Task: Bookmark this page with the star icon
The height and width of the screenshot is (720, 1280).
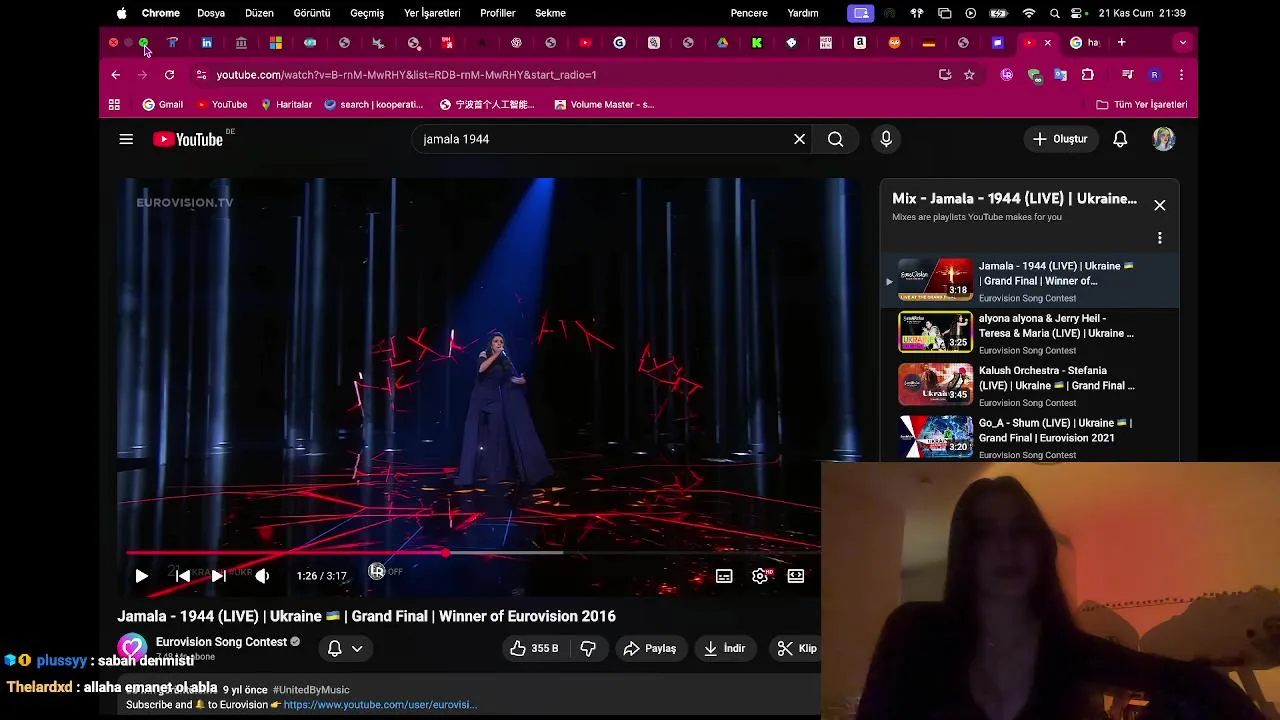Action: click(x=969, y=75)
